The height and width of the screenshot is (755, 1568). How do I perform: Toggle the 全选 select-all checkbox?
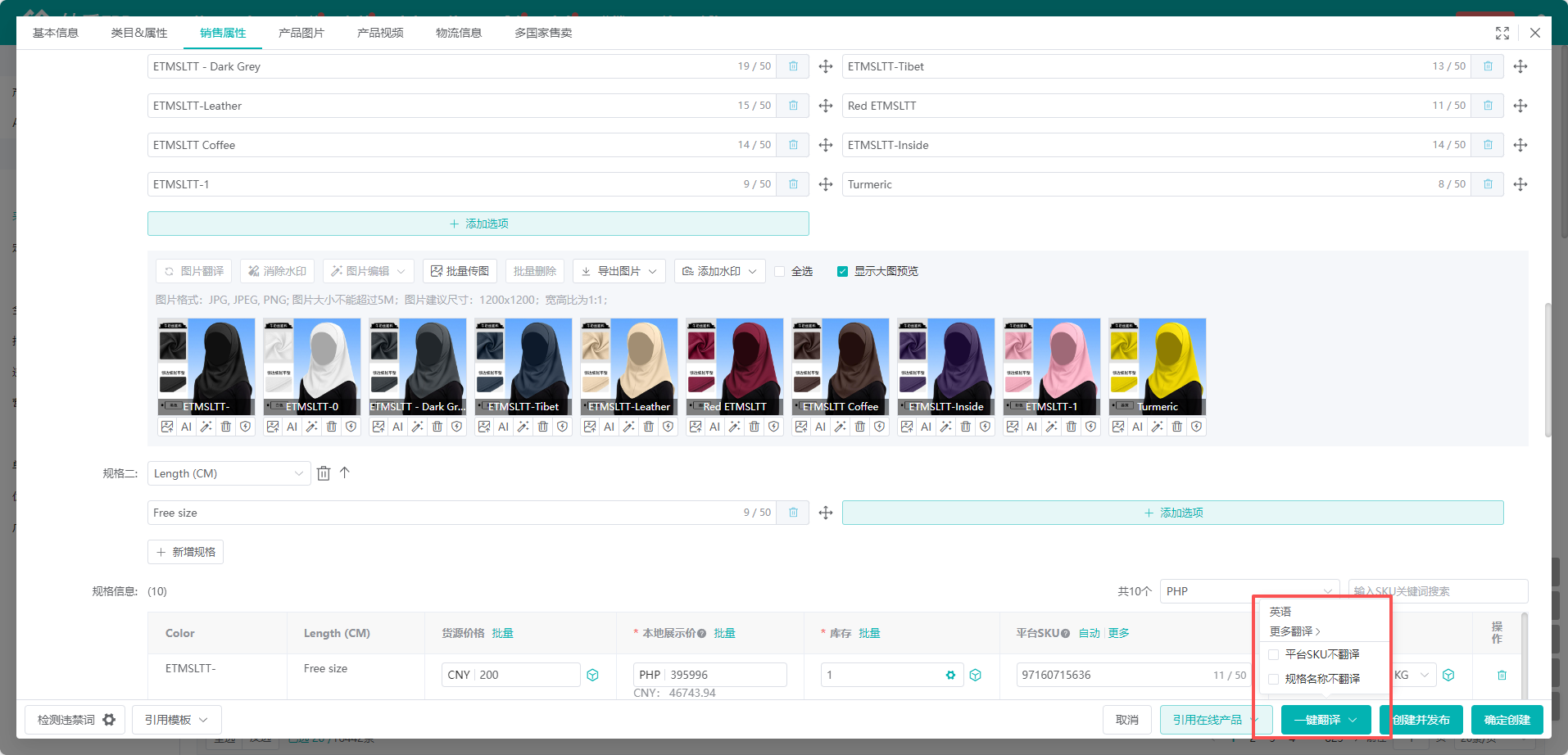pos(780,272)
